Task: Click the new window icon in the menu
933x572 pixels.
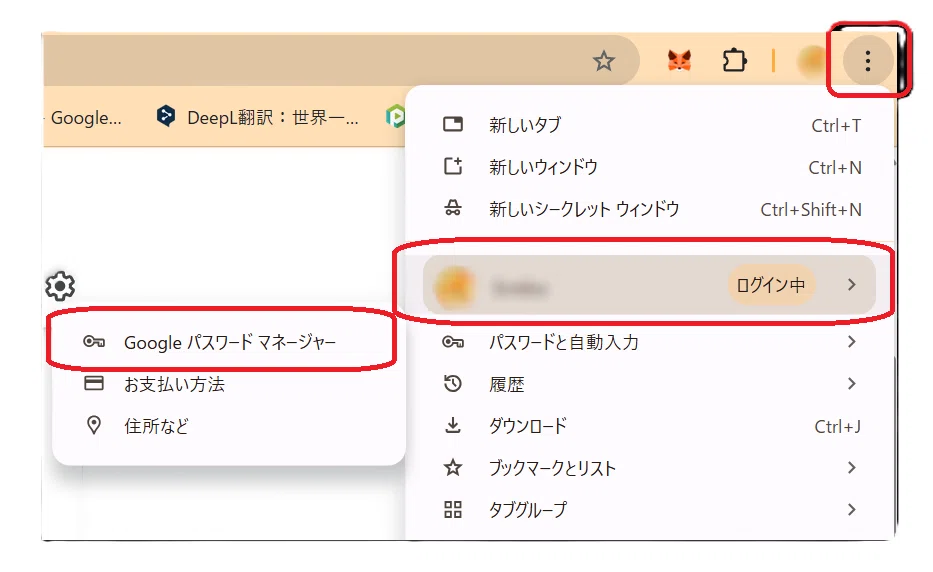Action: pyautogui.click(x=453, y=166)
